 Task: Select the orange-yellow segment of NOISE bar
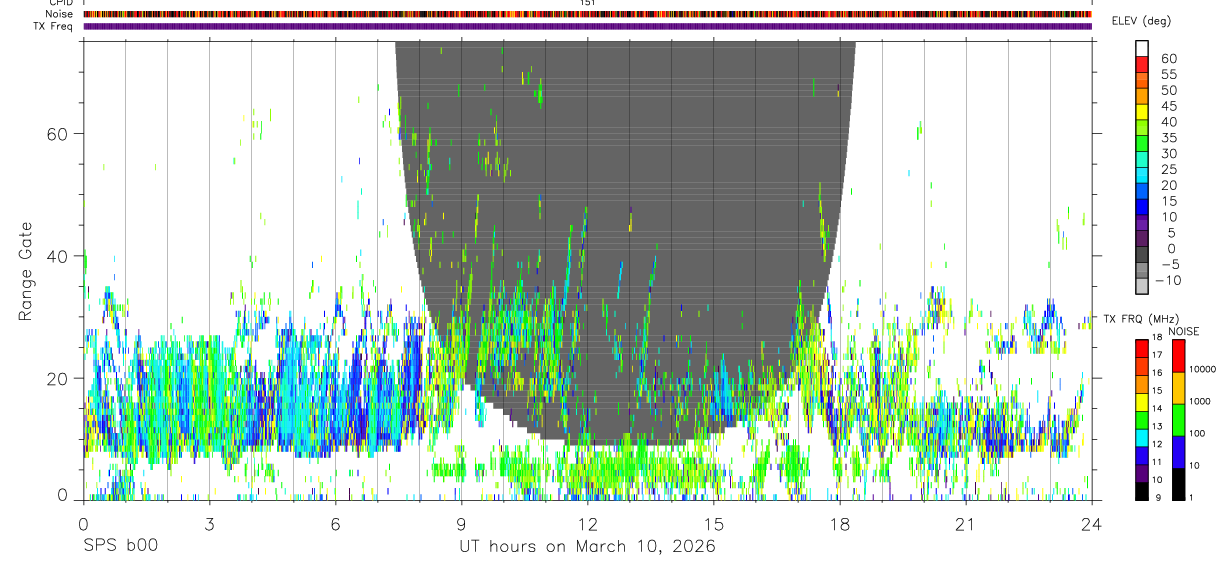pos(1178,388)
